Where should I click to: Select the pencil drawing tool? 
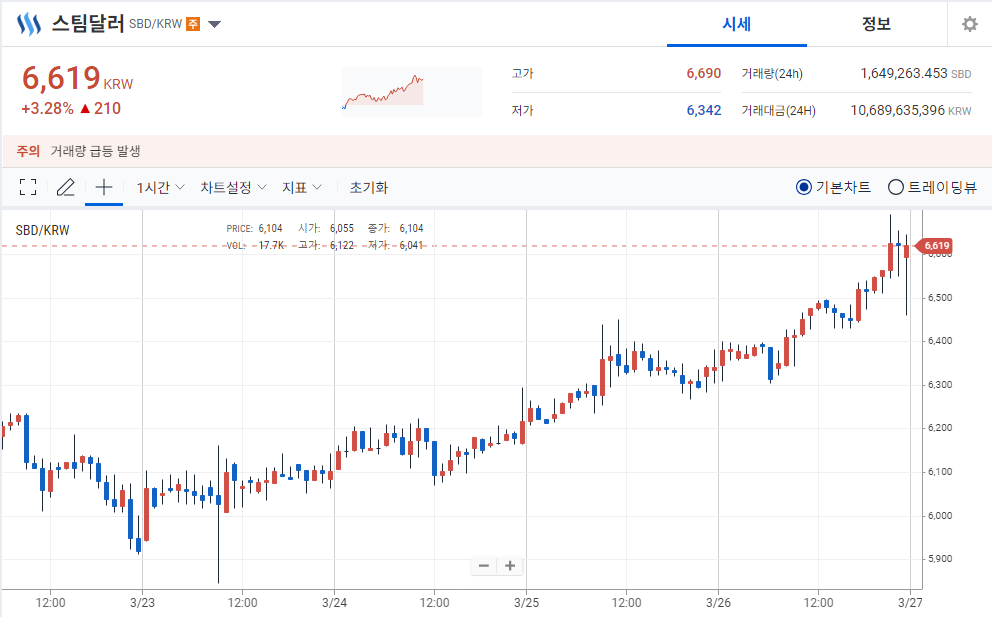66,187
